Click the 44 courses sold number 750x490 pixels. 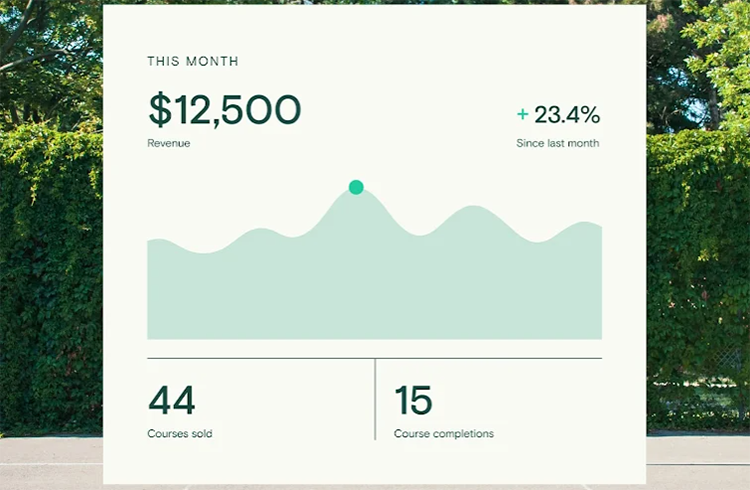point(172,400)
